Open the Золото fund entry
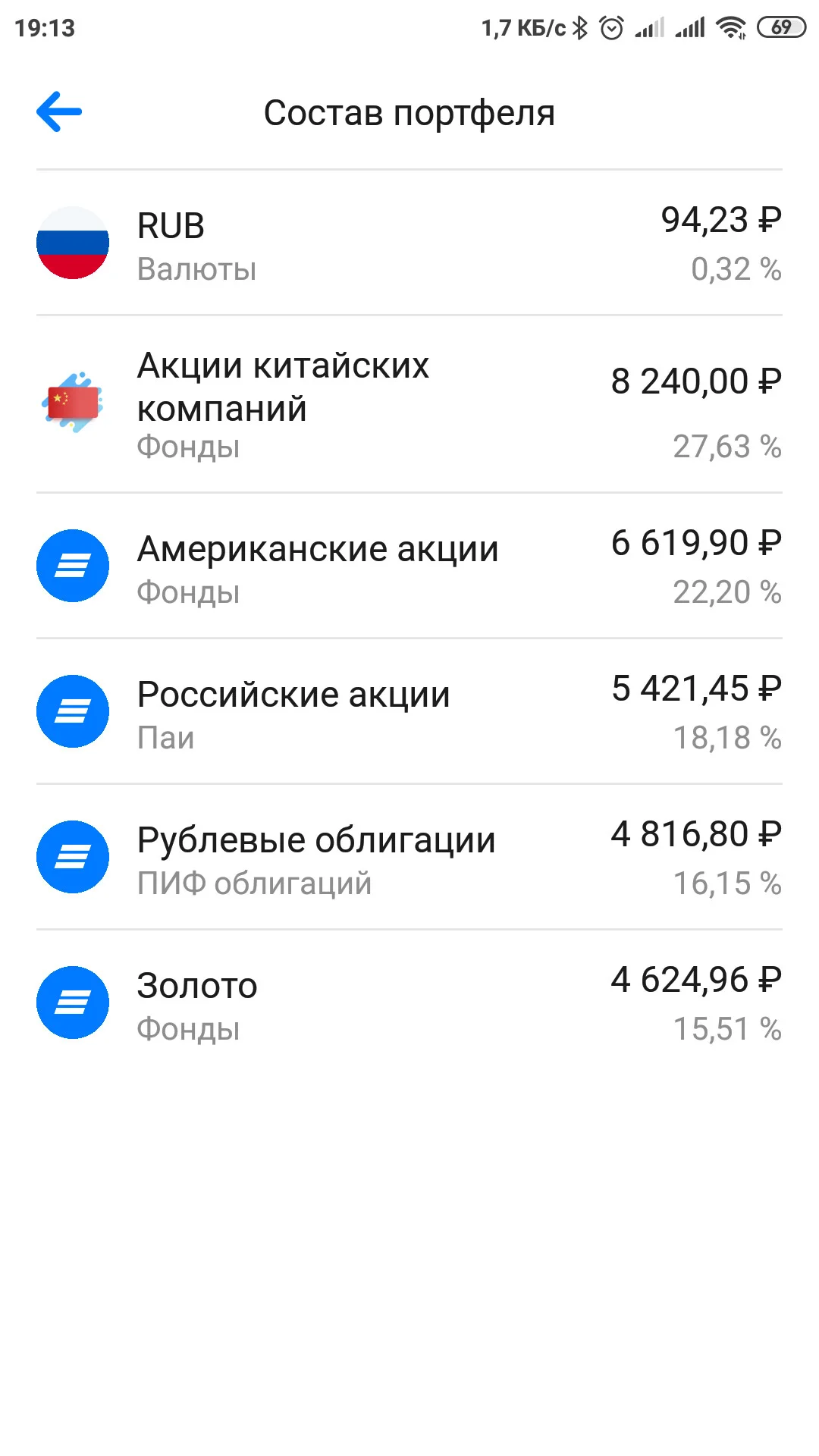This screenshot has width=819, height=1456. click(409, 1003)
